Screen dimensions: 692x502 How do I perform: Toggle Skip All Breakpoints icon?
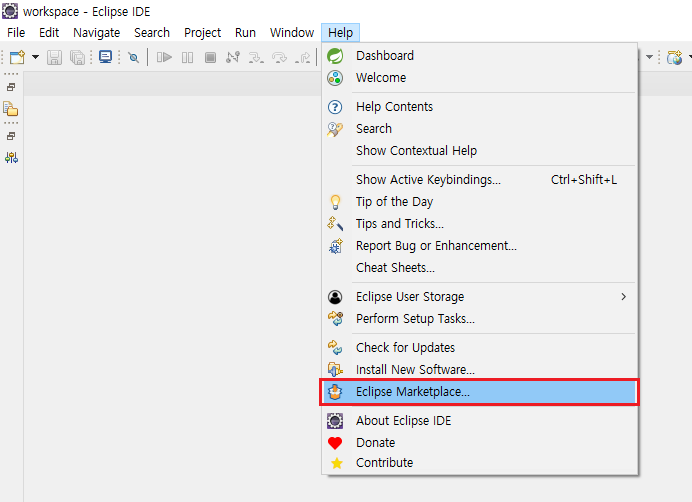pos(133,57)
